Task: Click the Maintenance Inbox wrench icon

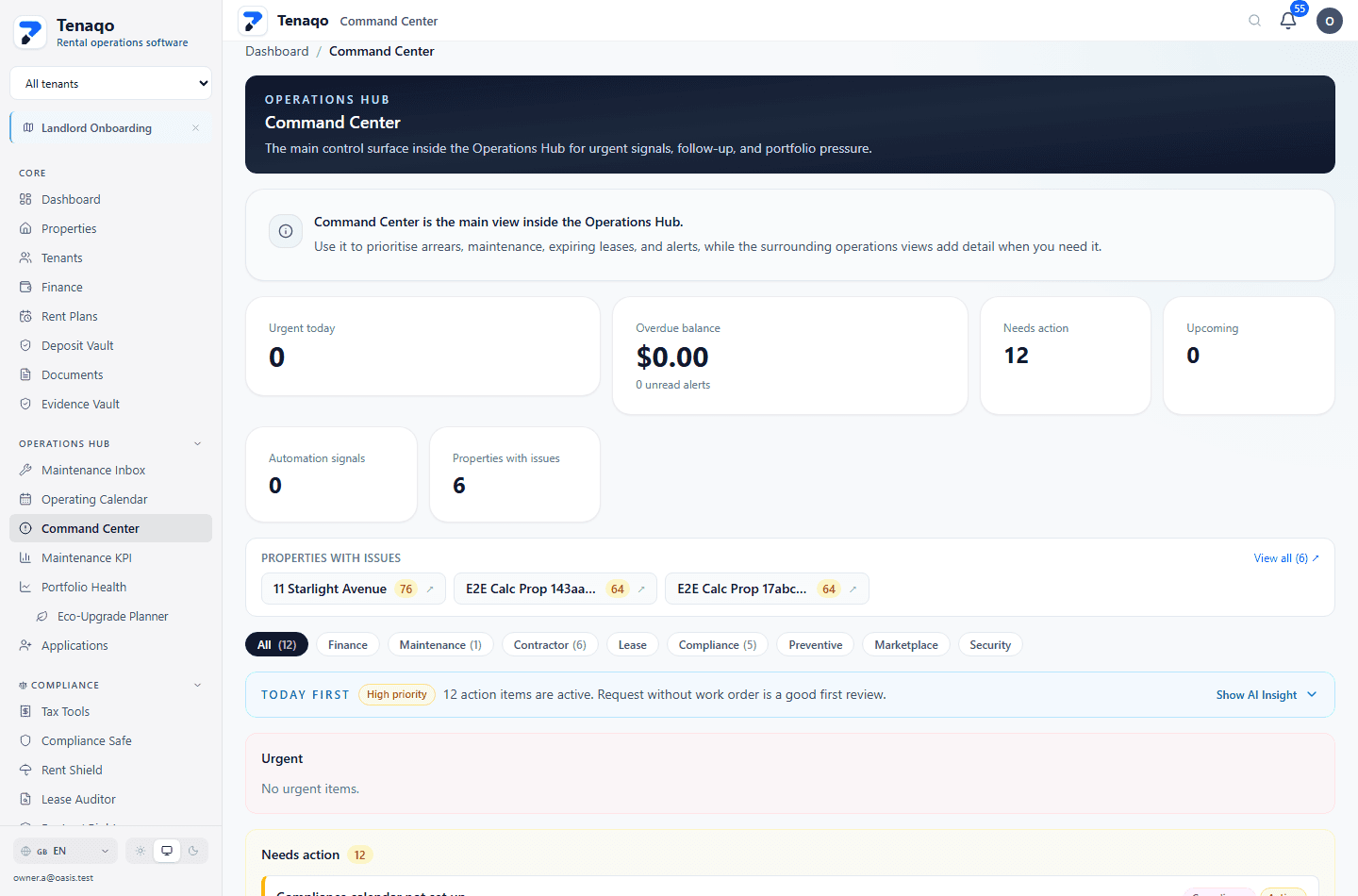Action: point(25,470)
